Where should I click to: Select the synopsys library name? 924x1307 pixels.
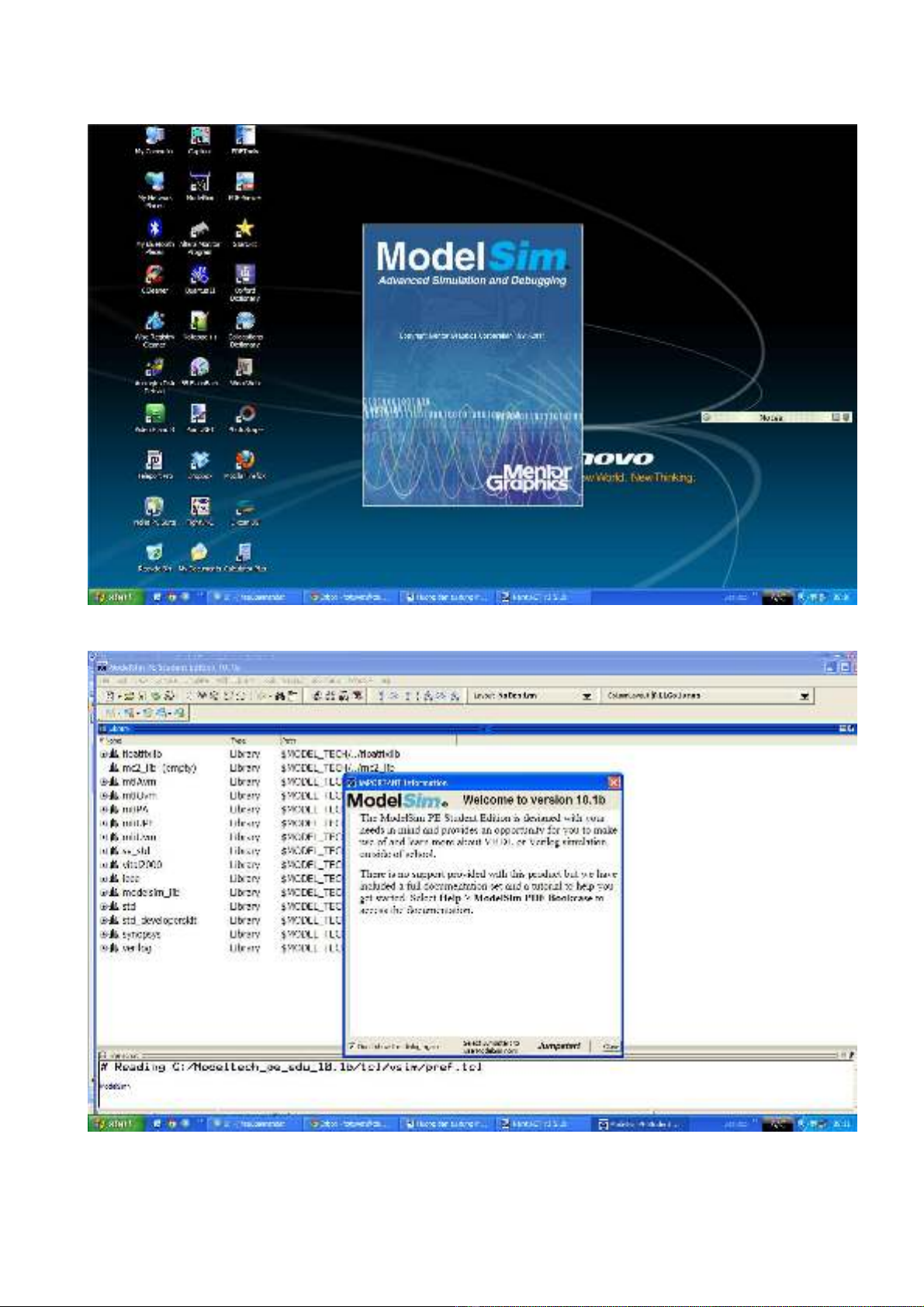[x=141, y=934]
